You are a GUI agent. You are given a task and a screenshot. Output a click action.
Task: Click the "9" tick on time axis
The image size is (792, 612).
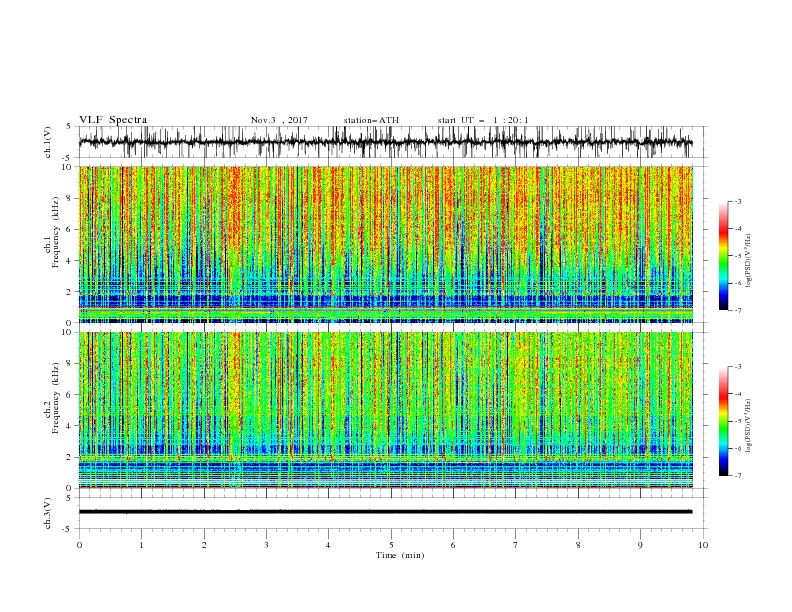tap(640, 545)
